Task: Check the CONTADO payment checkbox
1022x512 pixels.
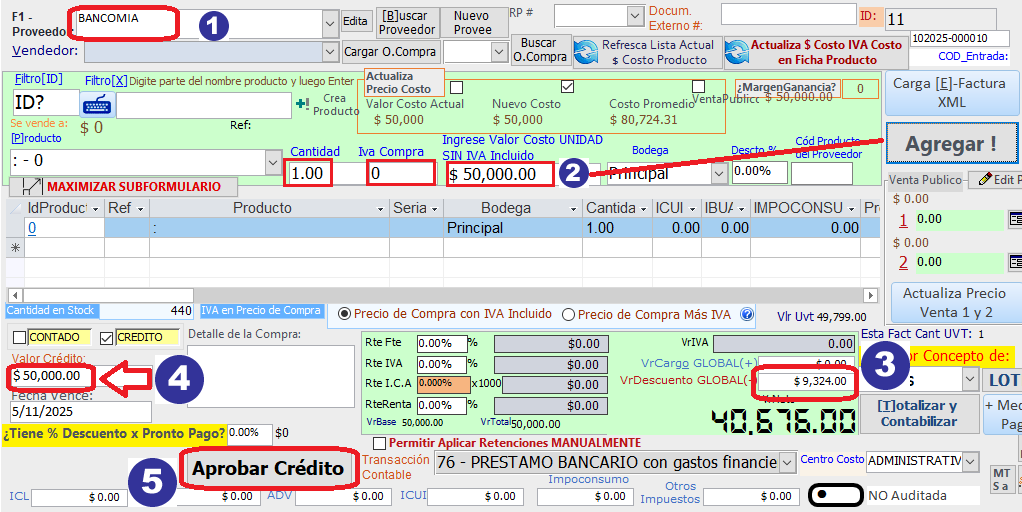Action: tap(20, 337)
